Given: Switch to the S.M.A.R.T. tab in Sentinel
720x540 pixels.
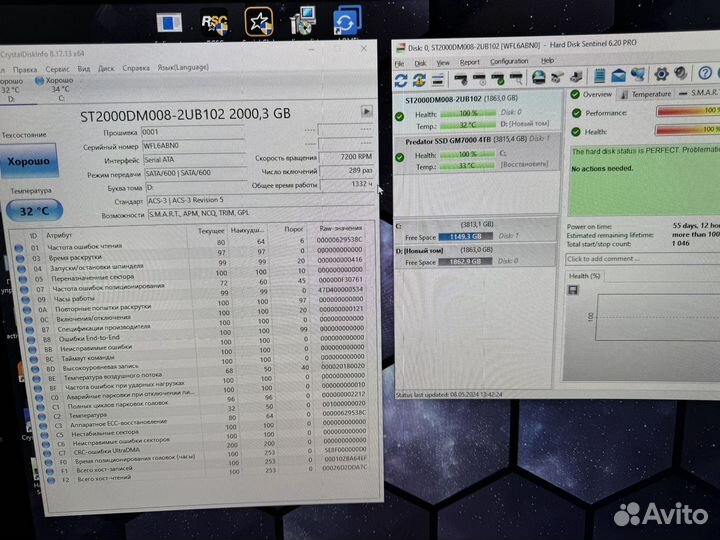Looking at the screenshot, I should tap(698, 93).
